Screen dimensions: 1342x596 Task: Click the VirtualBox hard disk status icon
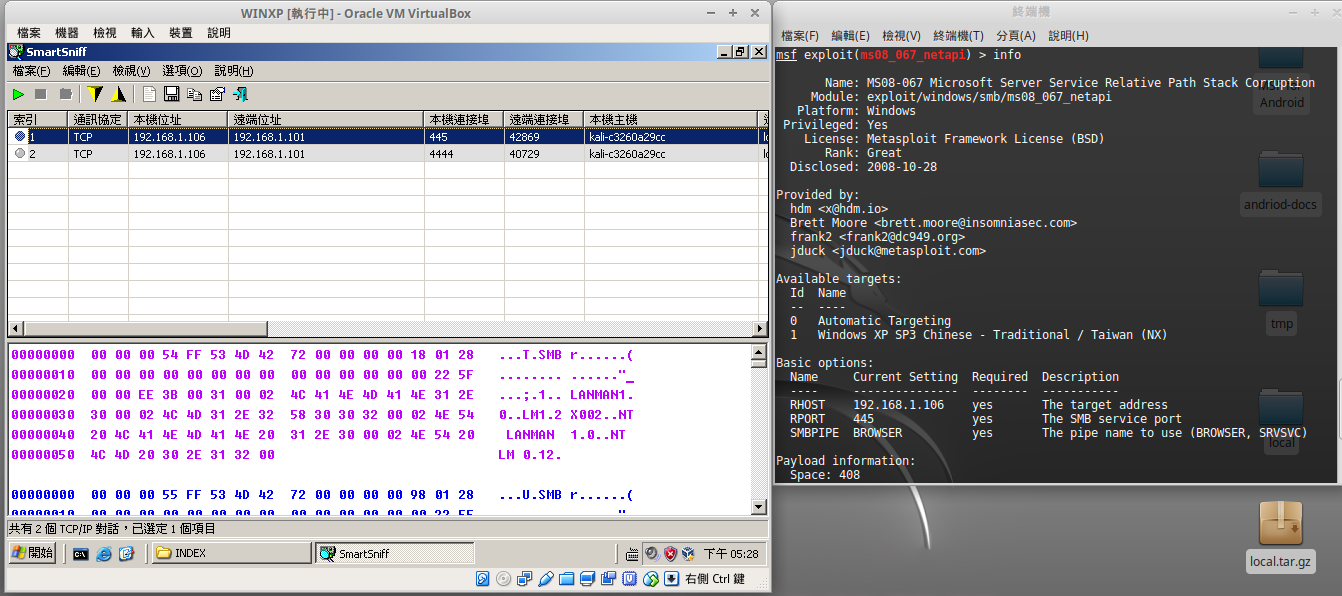tap(483, 578)
